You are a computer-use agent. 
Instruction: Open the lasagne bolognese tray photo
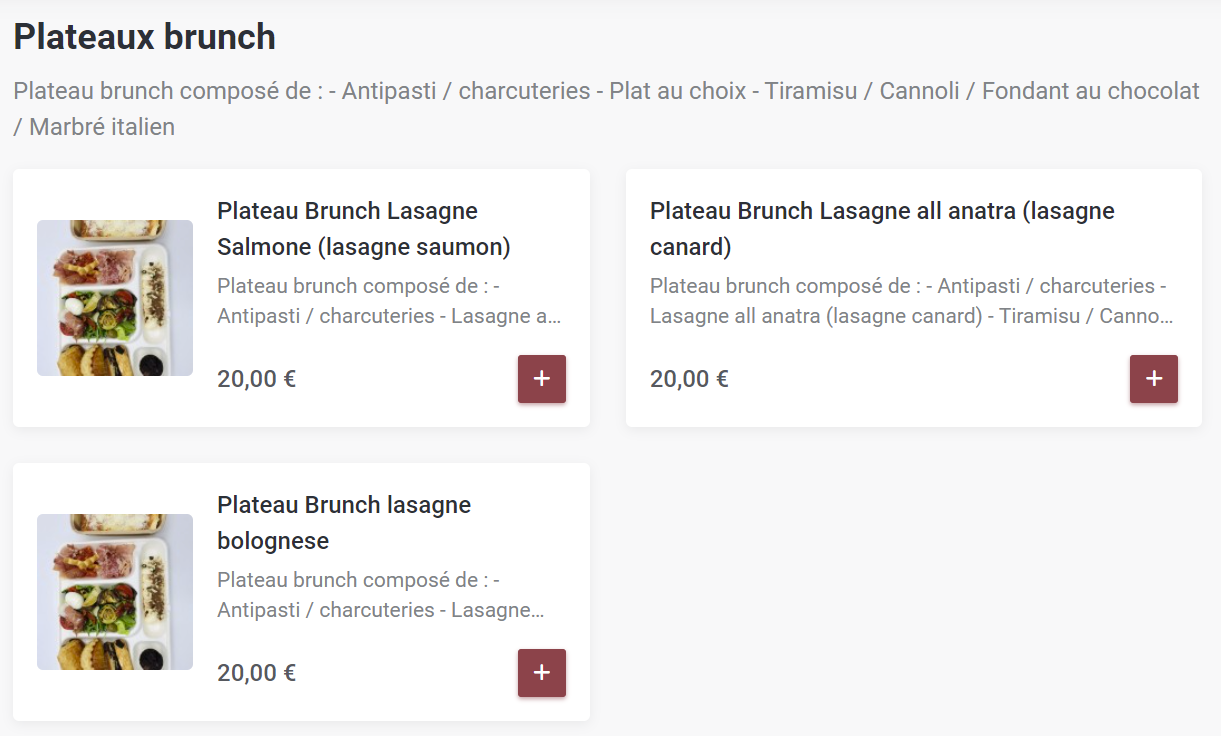pos(115,592)
